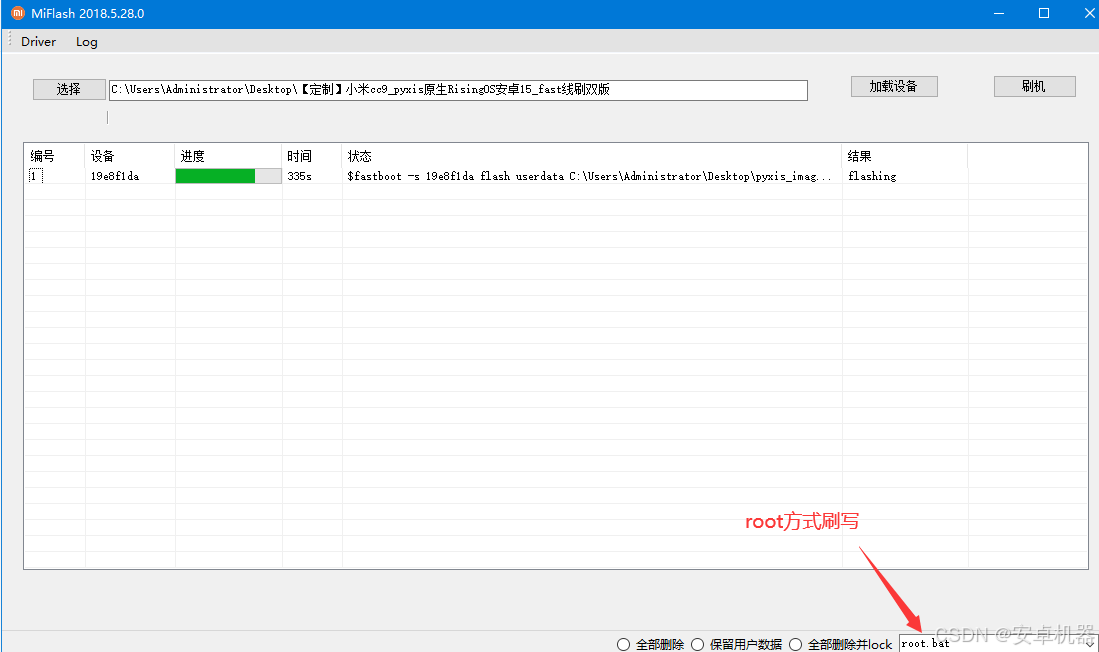
Task: Select row number 1 cell
Action: [35, 176]
